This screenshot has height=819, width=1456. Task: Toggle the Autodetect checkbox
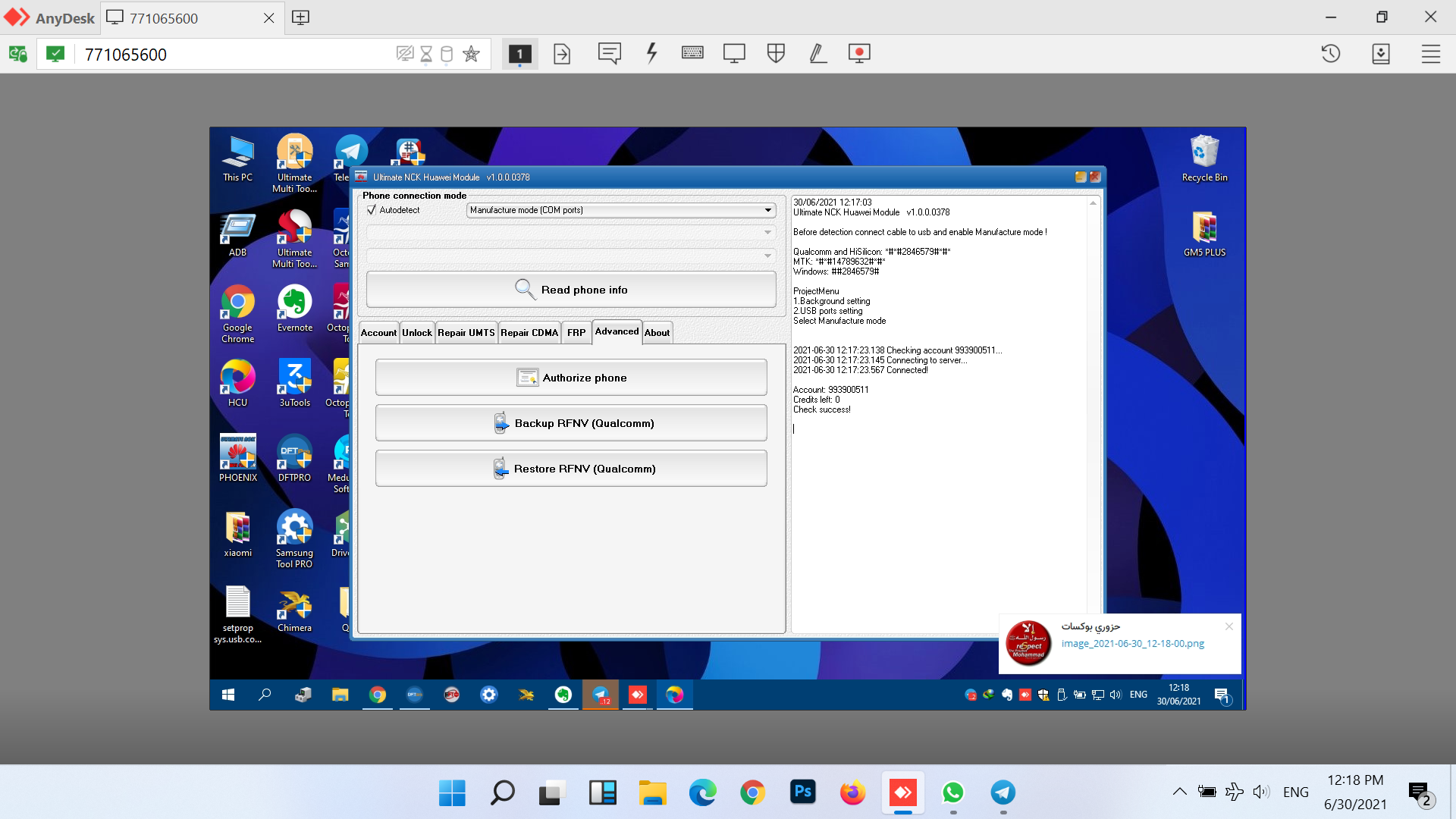pos(372,210)
